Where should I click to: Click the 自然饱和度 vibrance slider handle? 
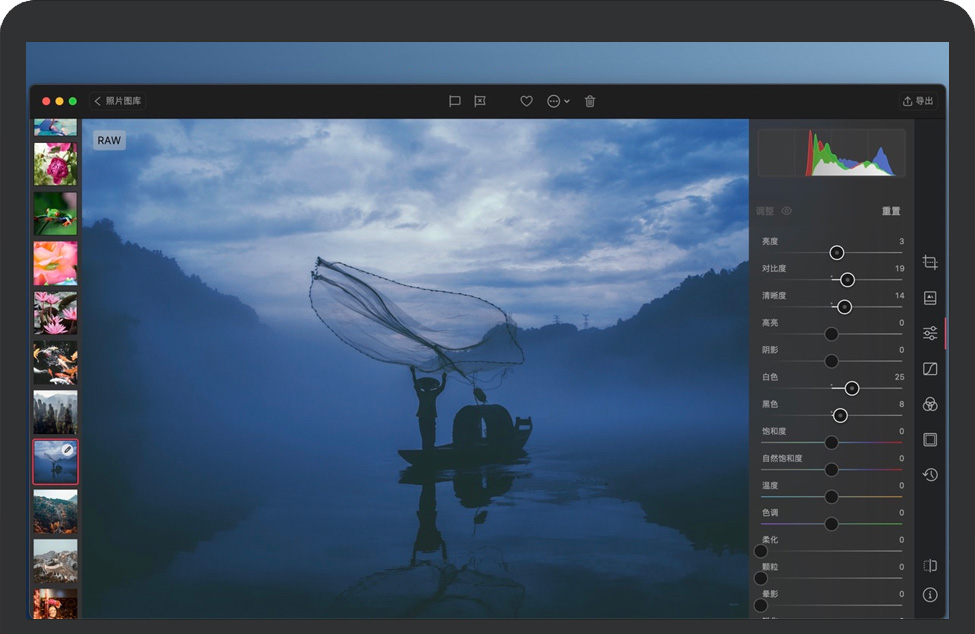point(831,470)
